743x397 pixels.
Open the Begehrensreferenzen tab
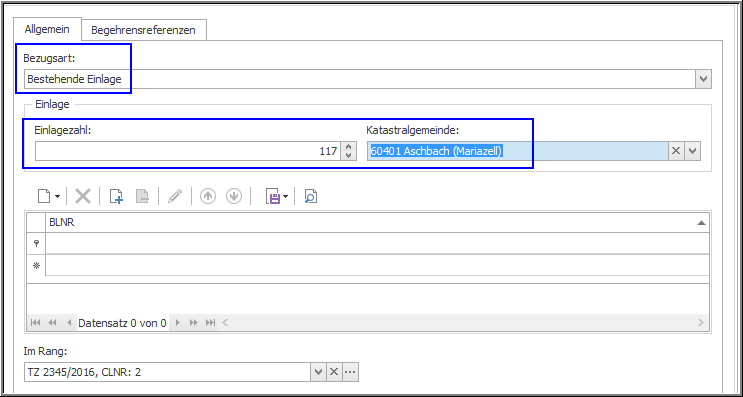tap(144, 30)
